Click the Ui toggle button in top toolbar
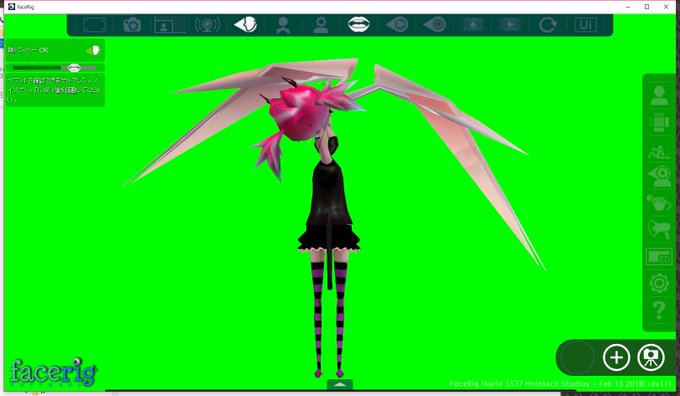680x396 pixels. pyautogui.click(x=586, y=25)
